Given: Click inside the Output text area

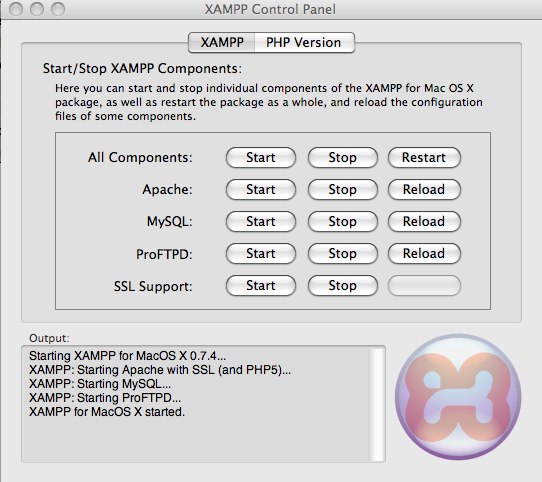Looking at the screenshot, I should (x=196, y=404).
